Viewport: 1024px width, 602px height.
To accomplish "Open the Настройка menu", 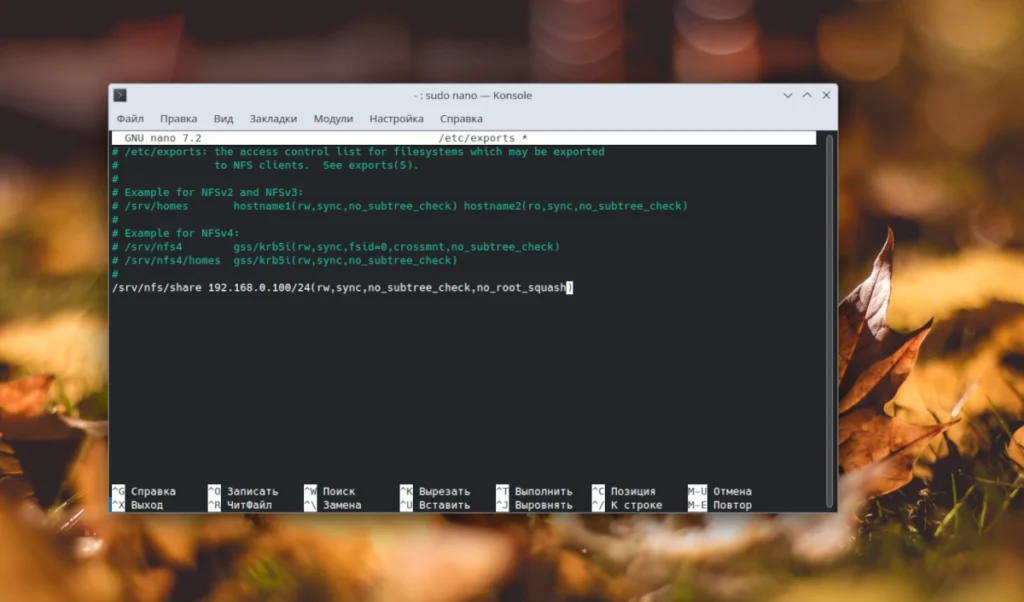I will coord(396,119).
